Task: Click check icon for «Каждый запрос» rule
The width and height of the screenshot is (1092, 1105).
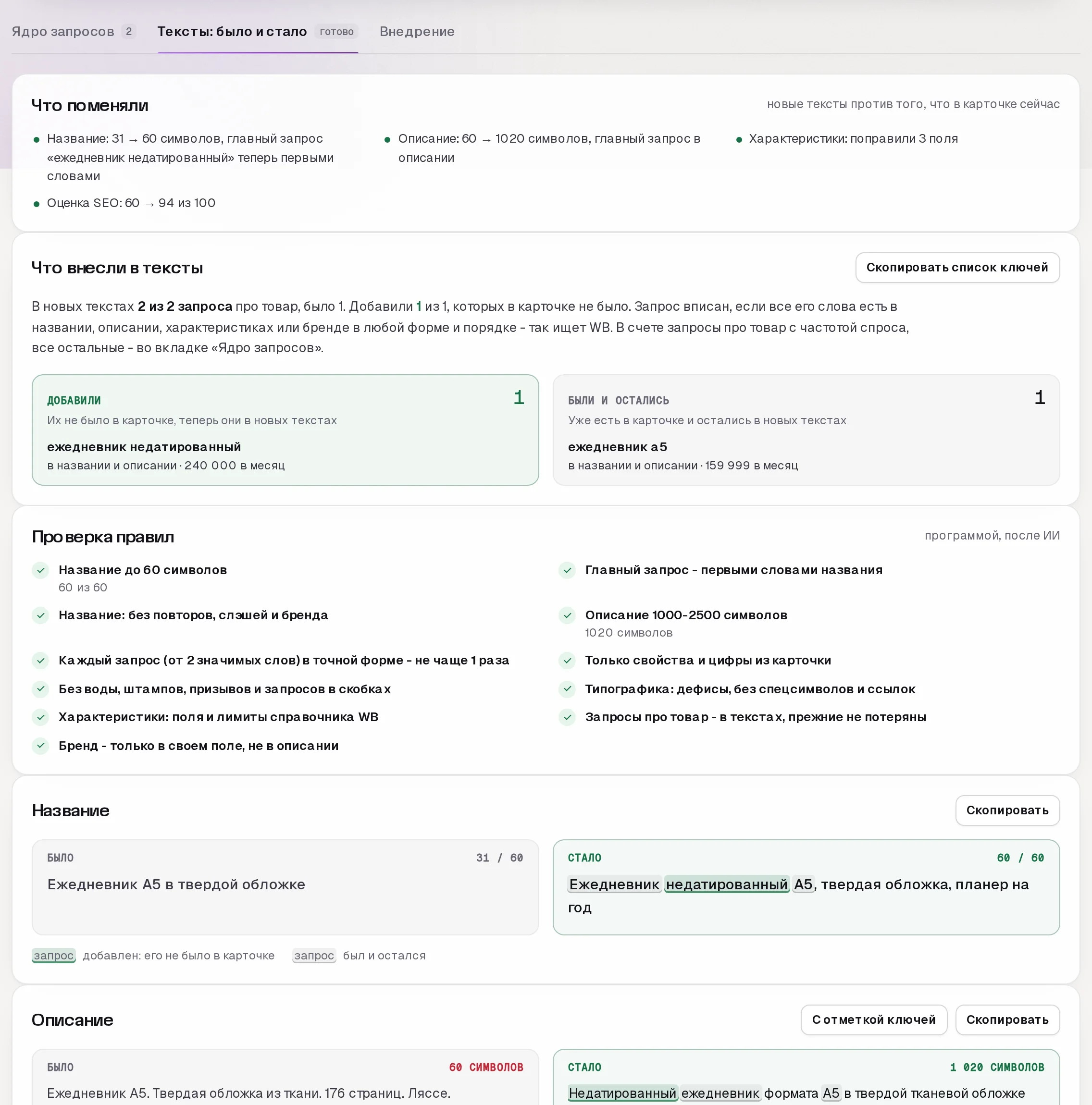Action: pos(41,660)
